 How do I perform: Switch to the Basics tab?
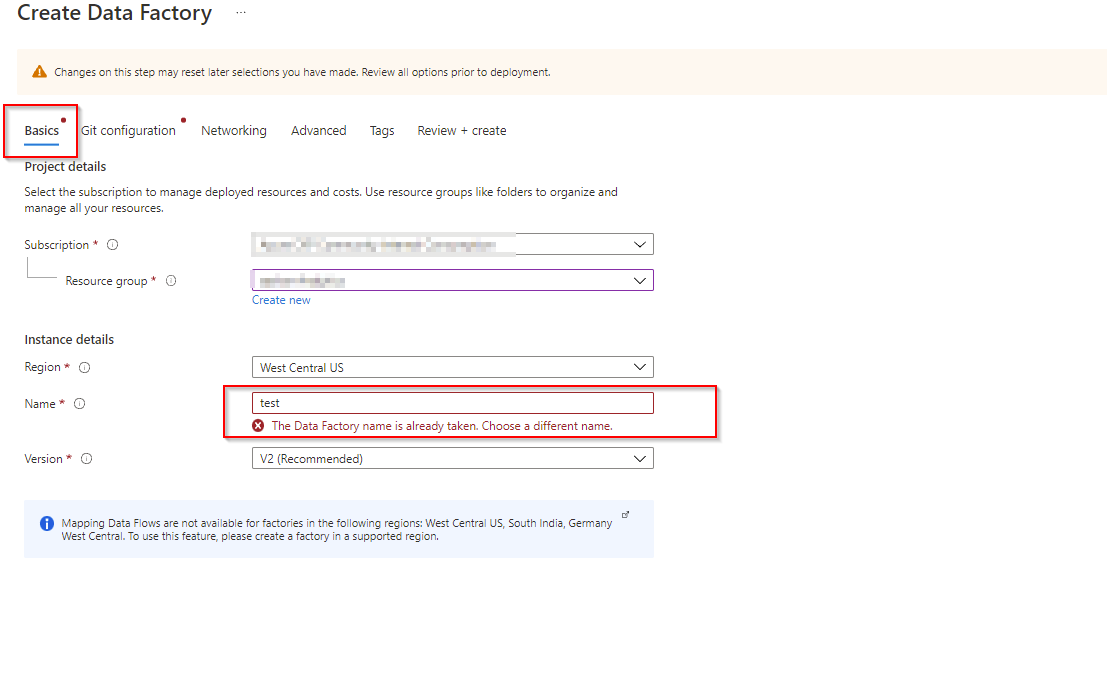click(x=42, y=131)
